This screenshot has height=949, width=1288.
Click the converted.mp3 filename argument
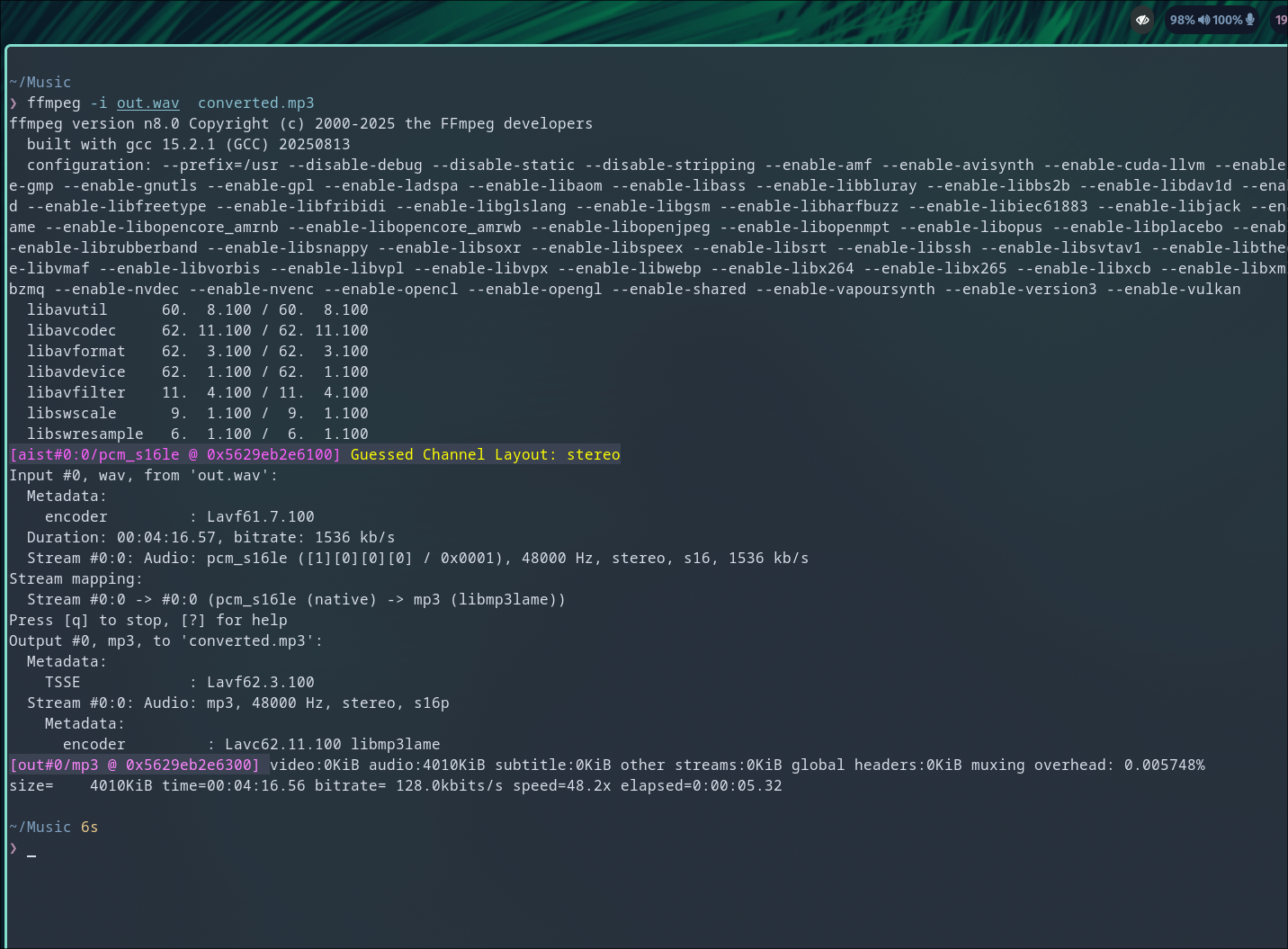255,103
